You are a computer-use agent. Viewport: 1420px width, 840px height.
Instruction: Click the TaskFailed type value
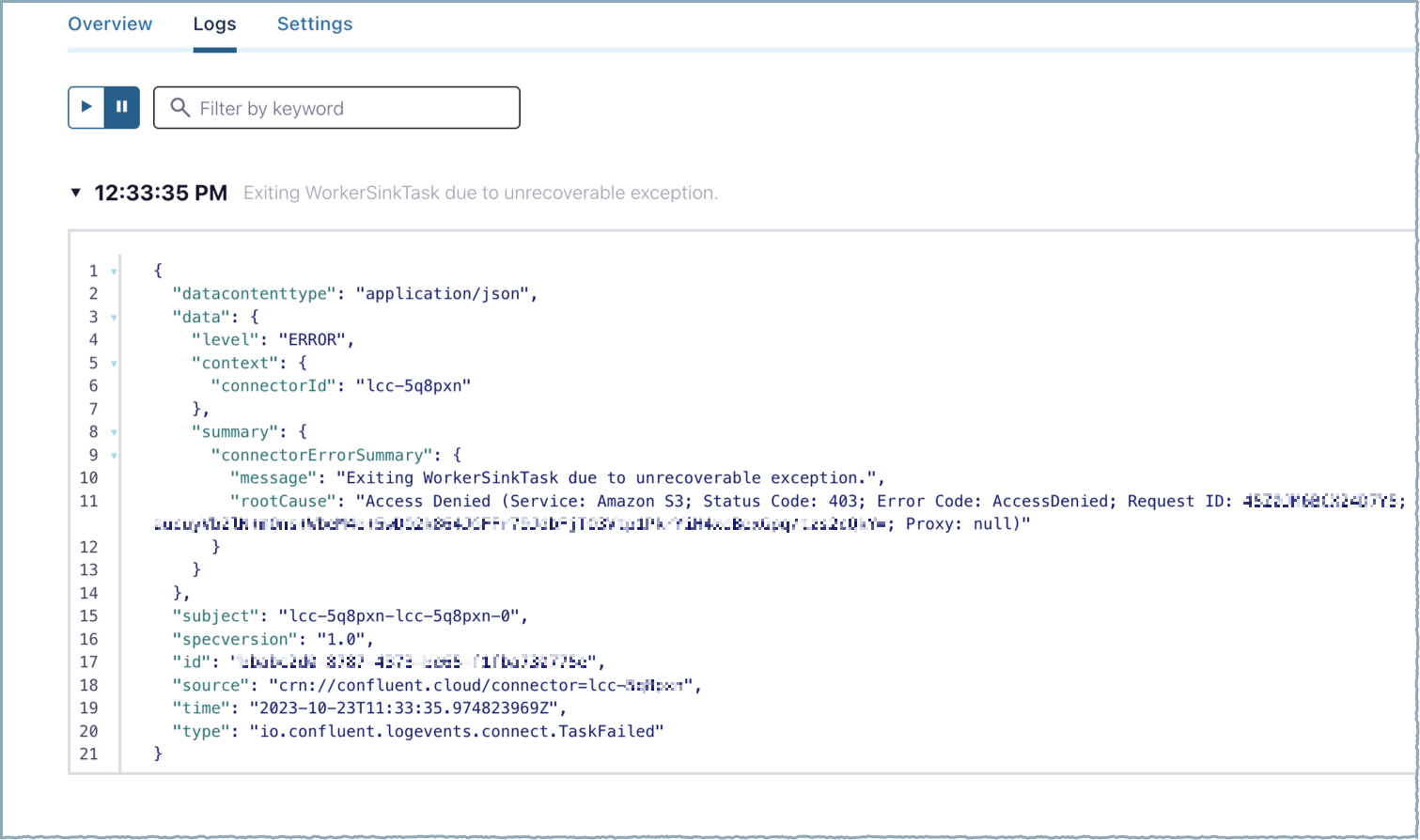tap(456, 731)
